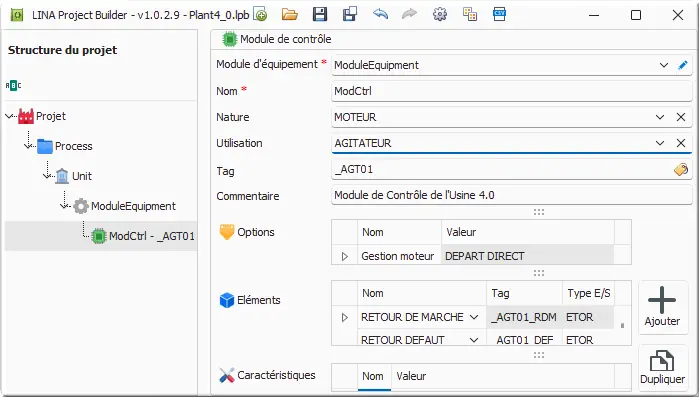Image resolution: width=699 pixels, height=397 pixels.
Task: Click the Dupliquer button
Action: pyautogui.click(x=662, y=368)
